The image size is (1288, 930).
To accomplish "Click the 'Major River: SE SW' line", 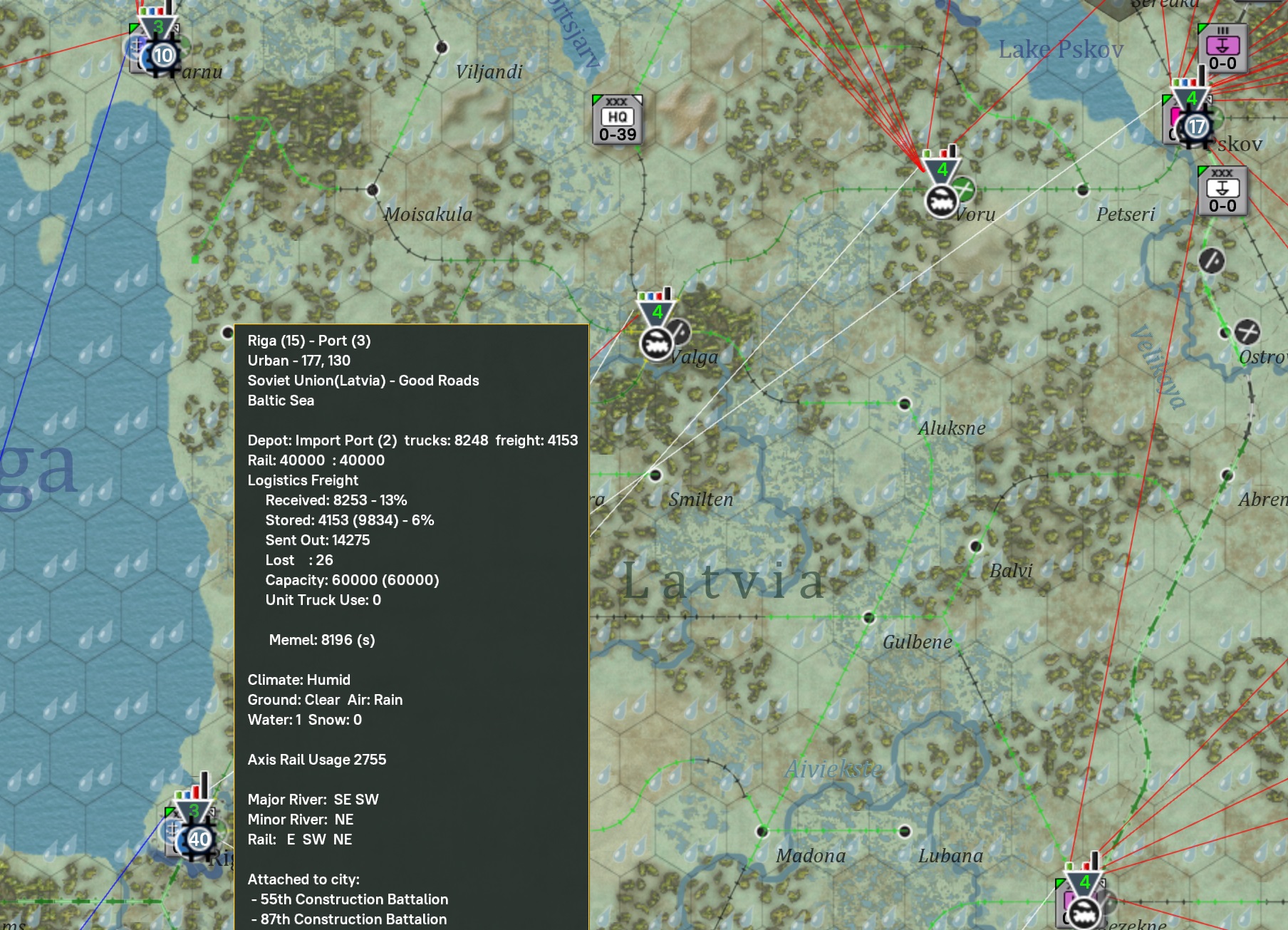I will point(313,800).
